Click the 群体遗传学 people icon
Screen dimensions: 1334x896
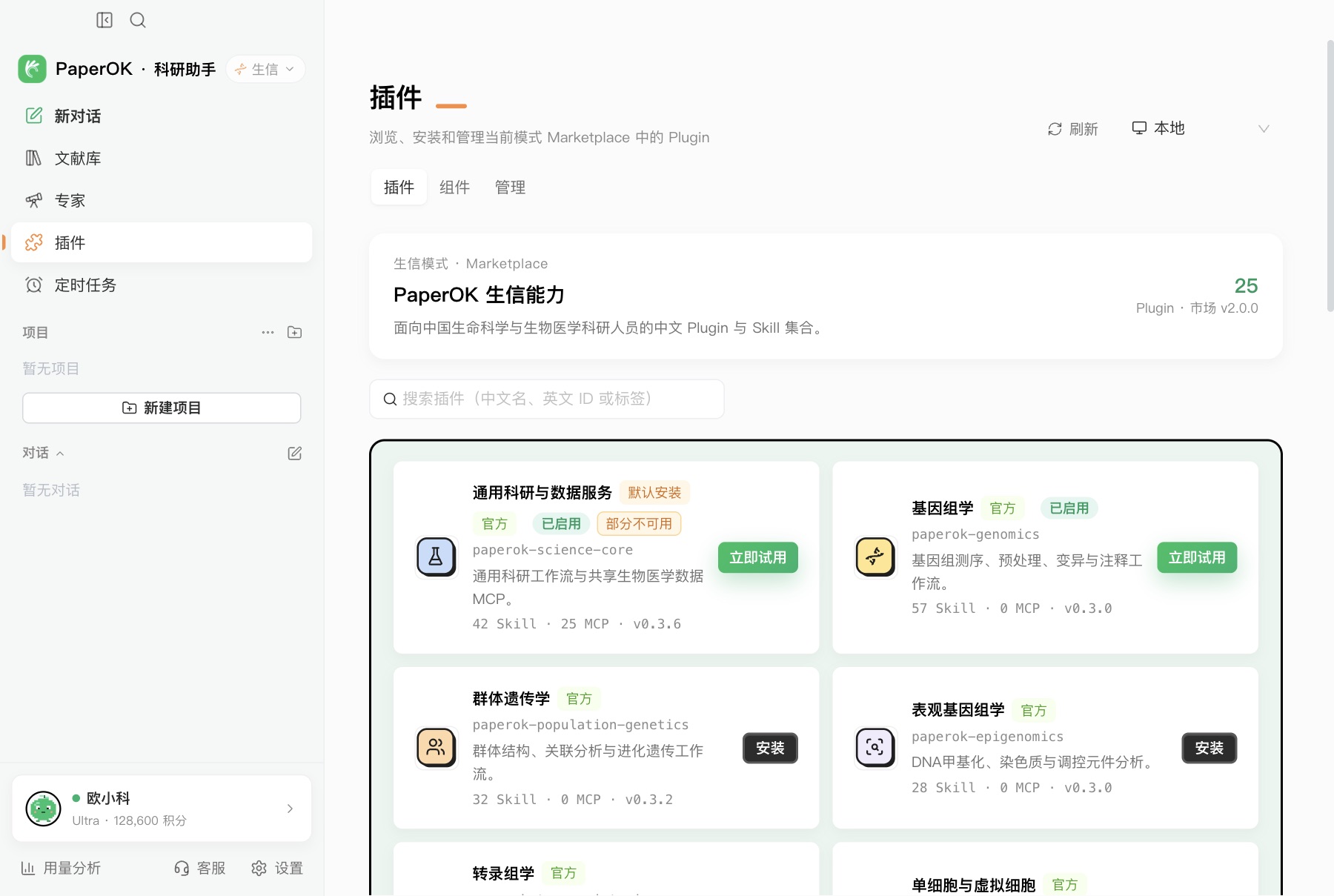[x=436, y=748]
